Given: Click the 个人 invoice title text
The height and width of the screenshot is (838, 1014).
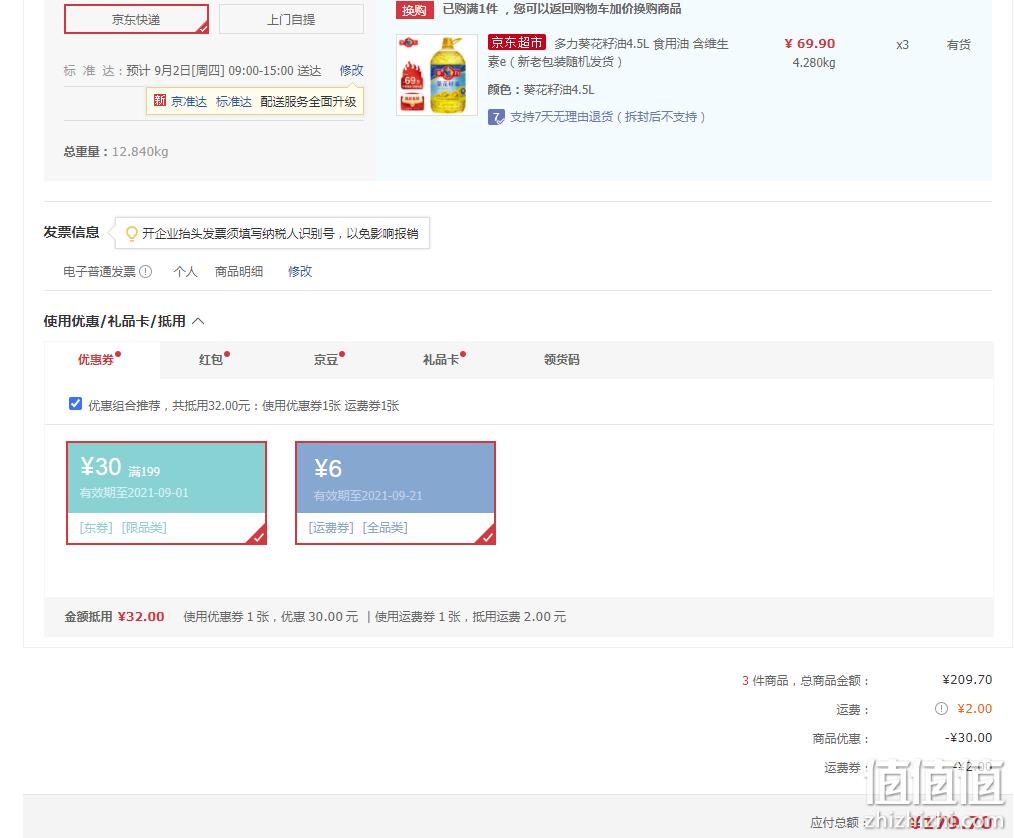Looking at the screenshot, I should [185, 272].
